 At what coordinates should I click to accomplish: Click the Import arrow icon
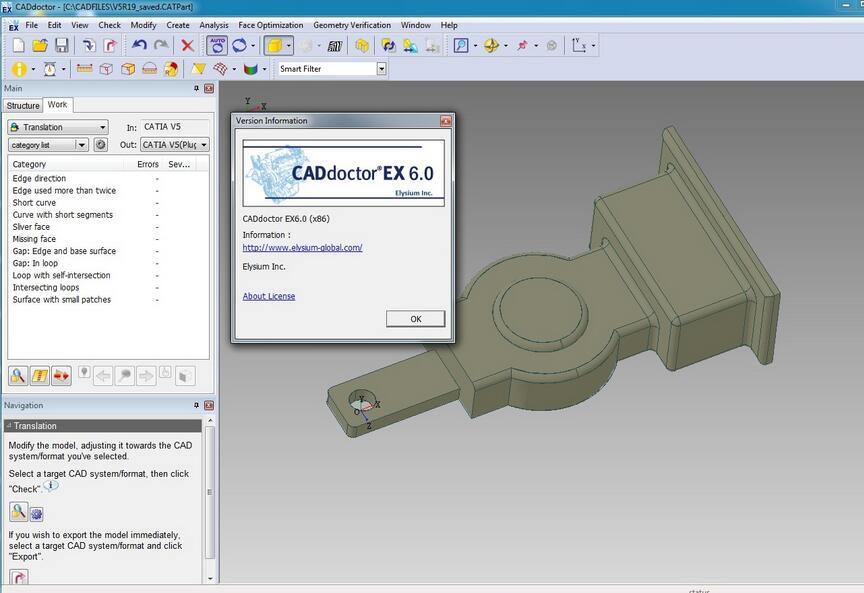89,46
